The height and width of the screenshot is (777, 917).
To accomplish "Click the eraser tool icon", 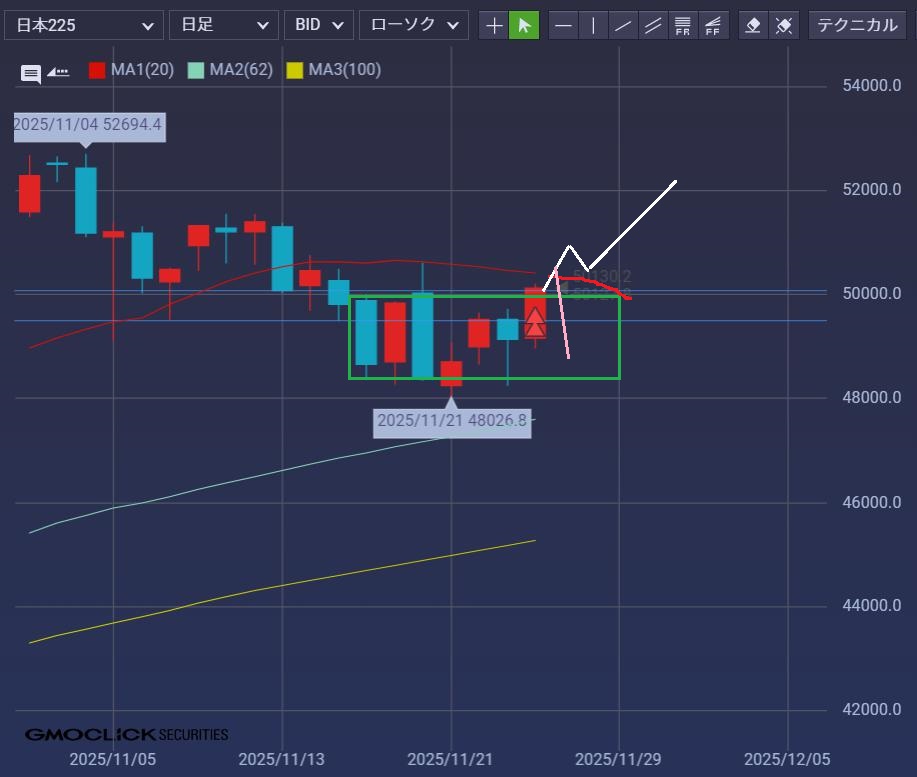I will click(755, 25).
